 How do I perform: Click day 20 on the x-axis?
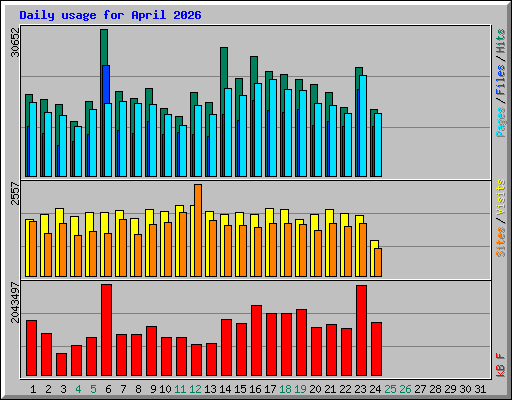click(316, 389)
